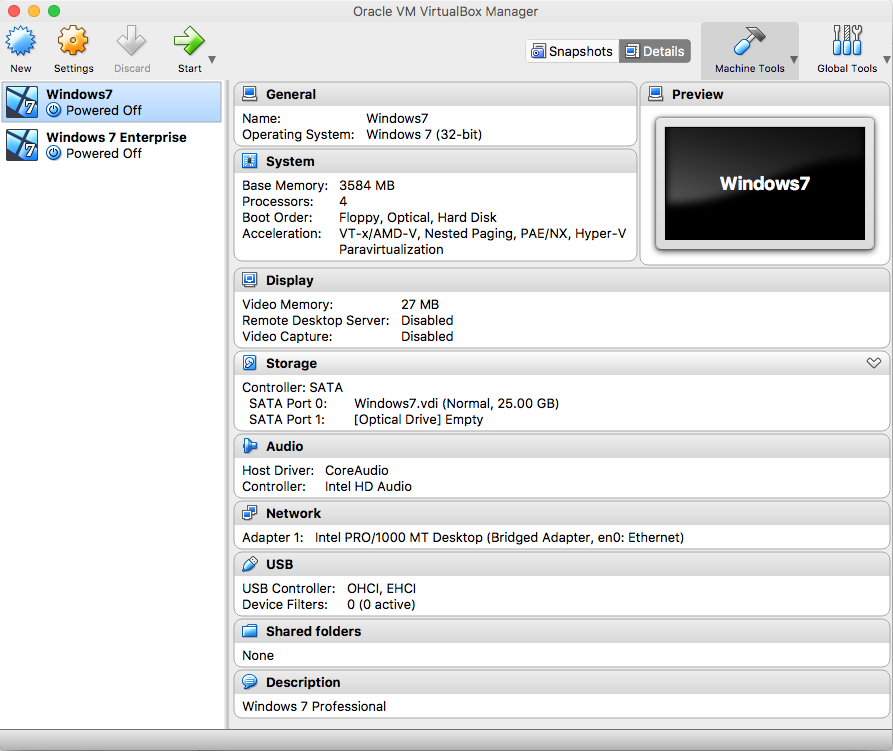Switch to the Details view

coord(655,51)
